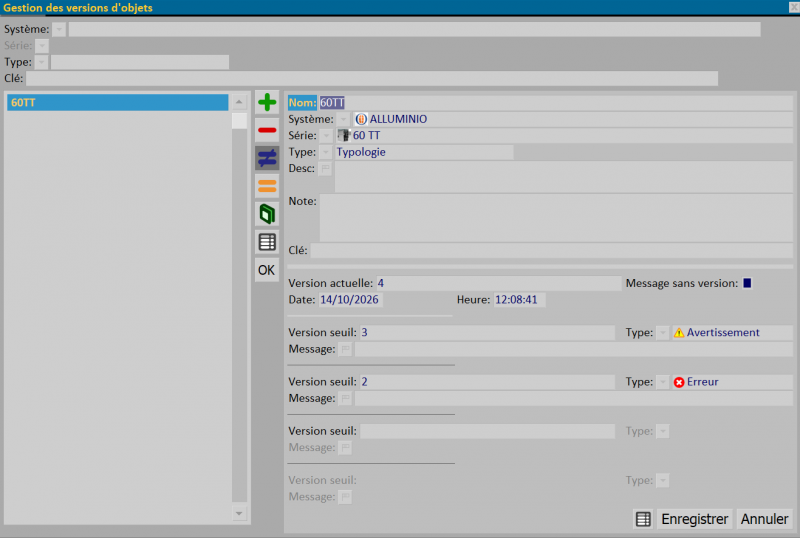Viewport: 800px width, 538px height.
Task: Open the Type dropdown beside Typologie
Action: (326, 152)
